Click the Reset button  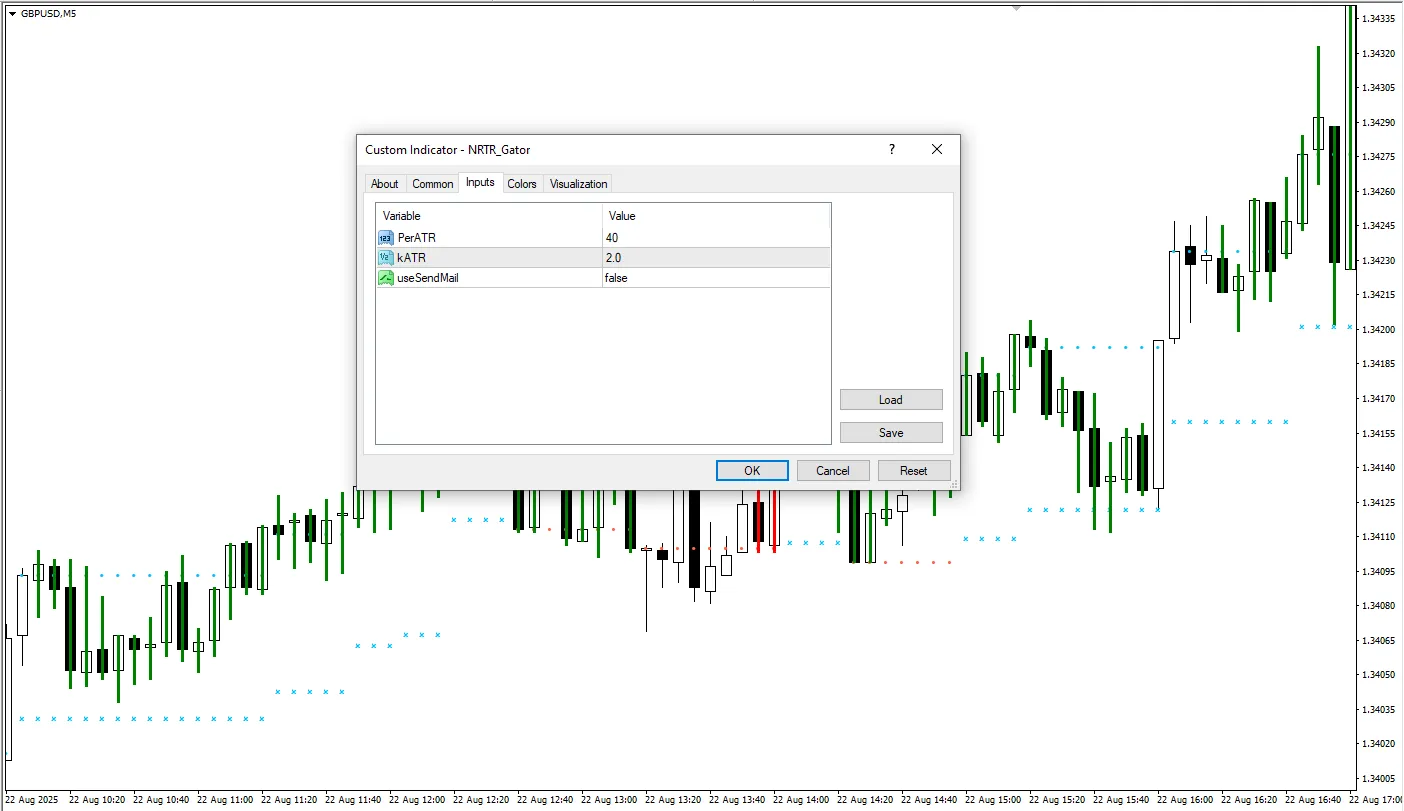point(914,471)
